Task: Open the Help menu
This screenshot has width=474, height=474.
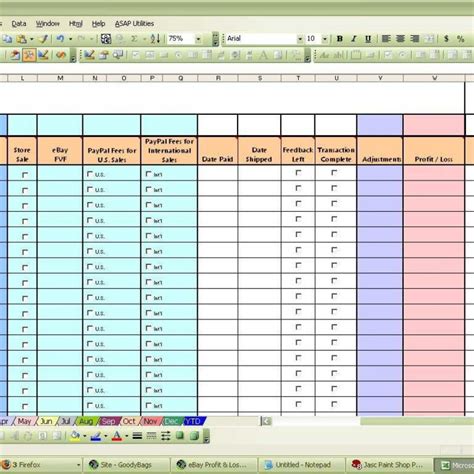Action: (x=98, y=24)
